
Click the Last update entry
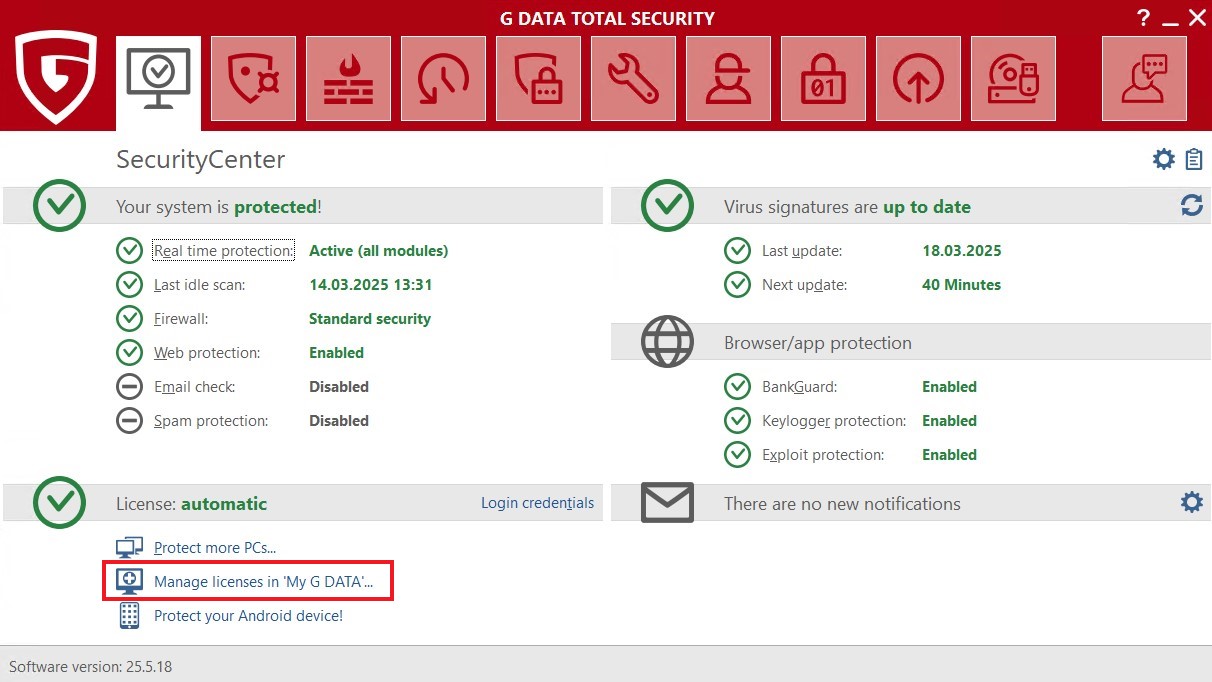tap(802, 251)
